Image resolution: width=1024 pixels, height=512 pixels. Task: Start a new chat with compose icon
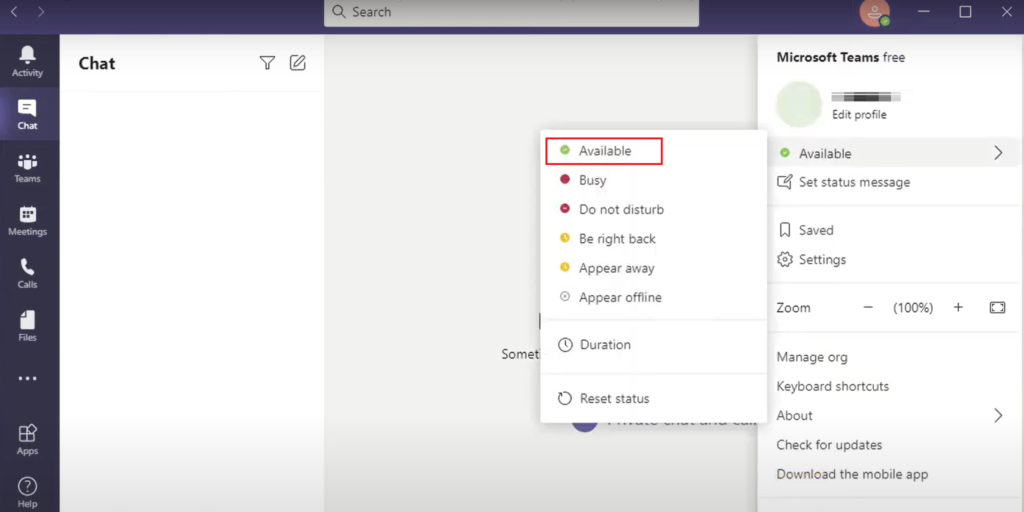pyautogui.click(x=298, y=63)
